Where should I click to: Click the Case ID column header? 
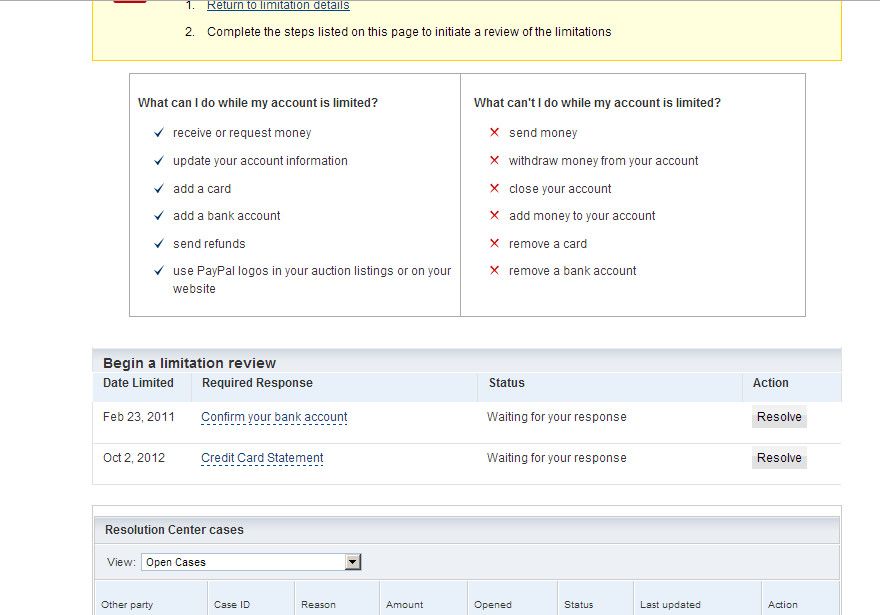[x=232, y=604]
